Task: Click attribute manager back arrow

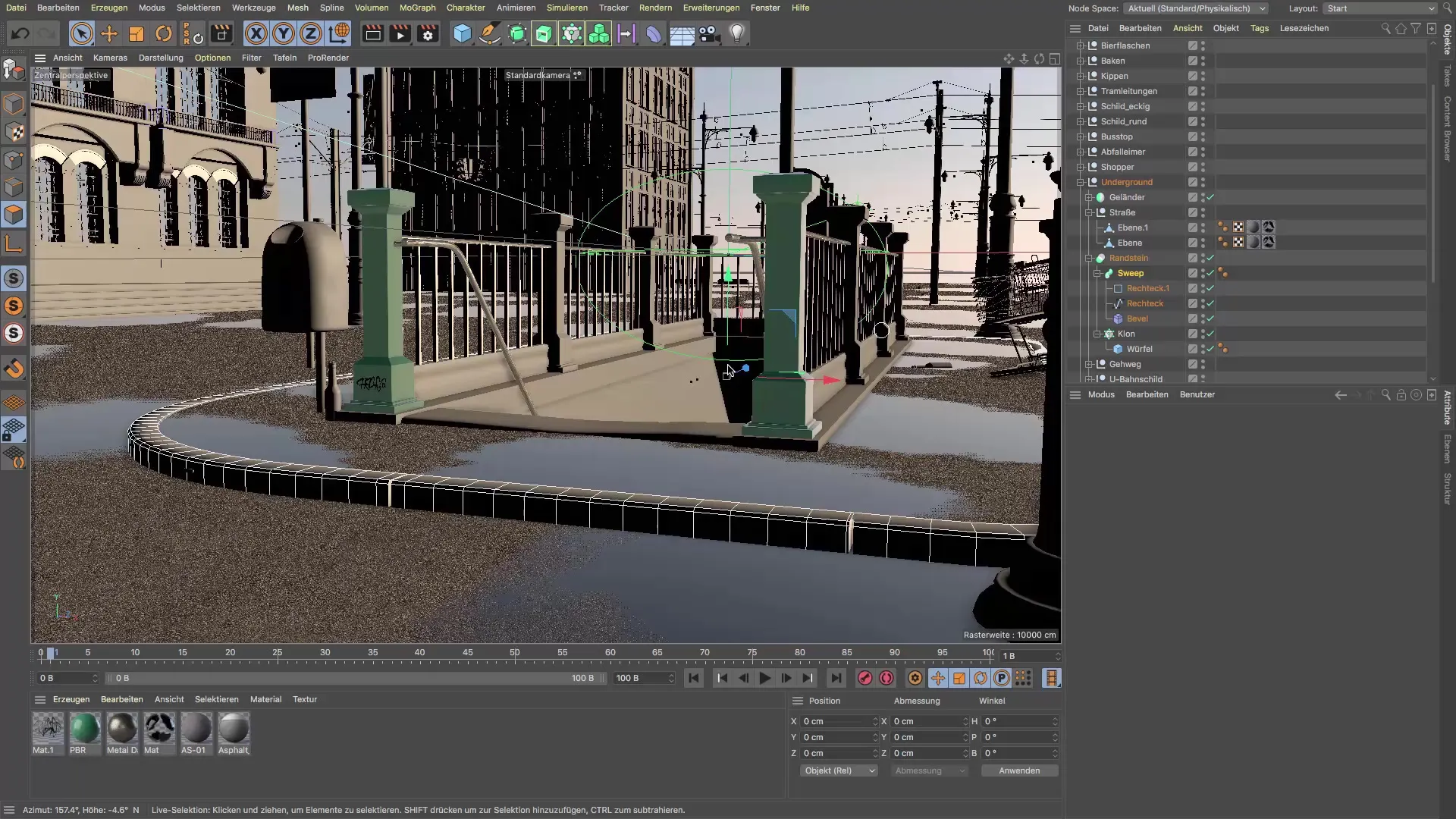Action: [1341, 394]
